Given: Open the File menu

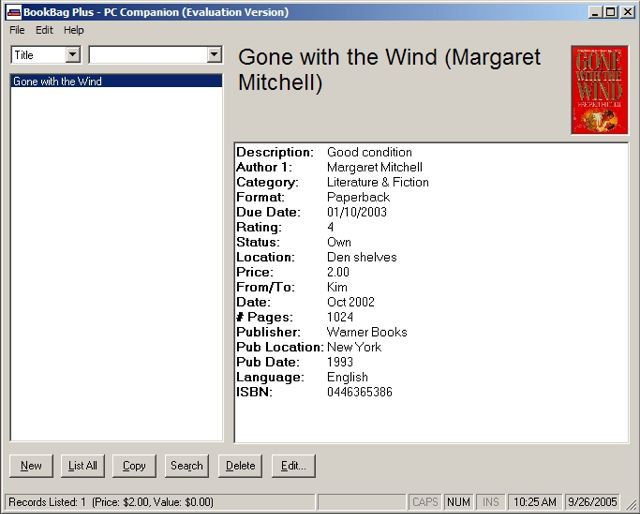Looking at the screenshot, I should [x=17, y=30].
